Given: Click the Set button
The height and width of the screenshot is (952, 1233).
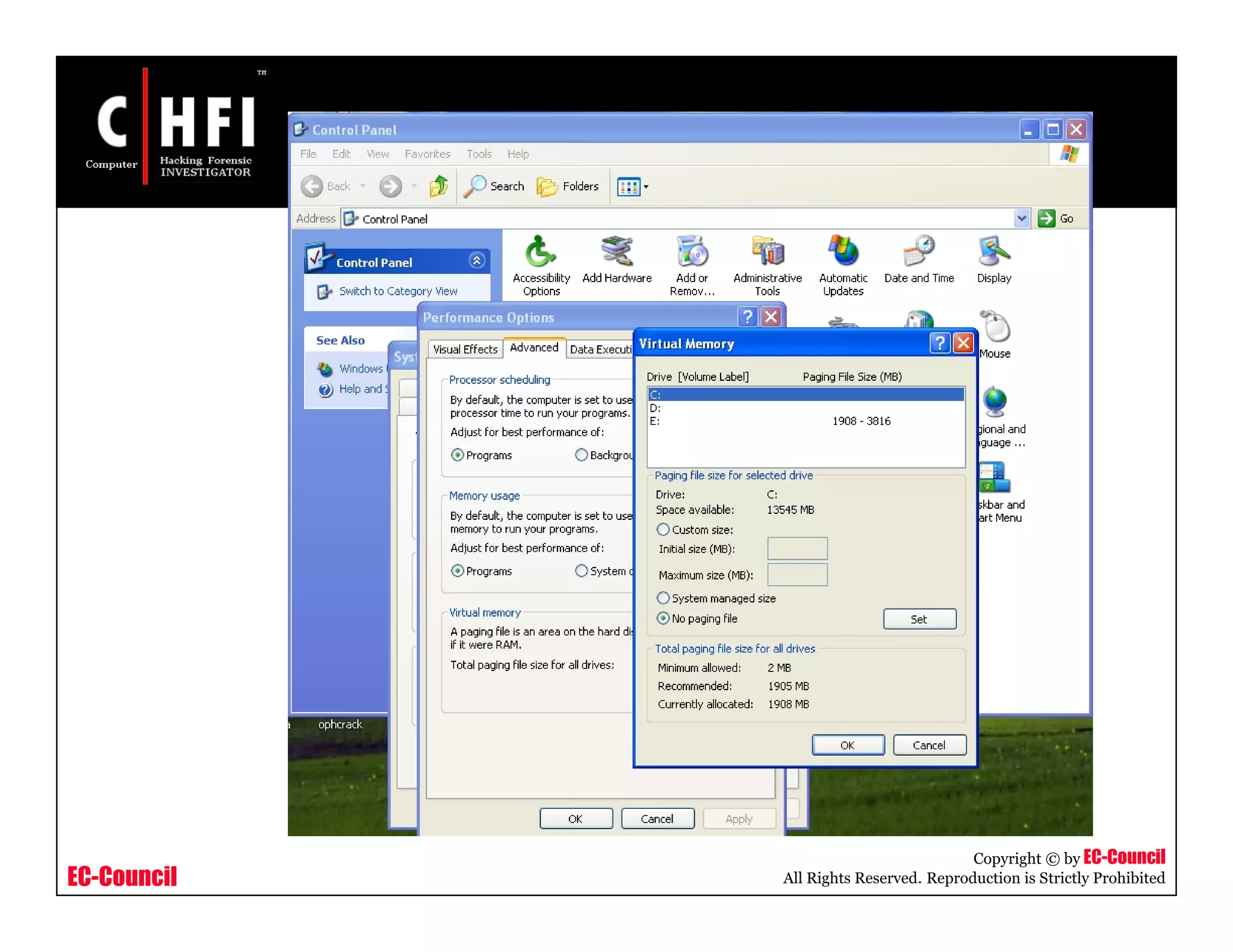Looking at the screenshot, I should (919, 619).
